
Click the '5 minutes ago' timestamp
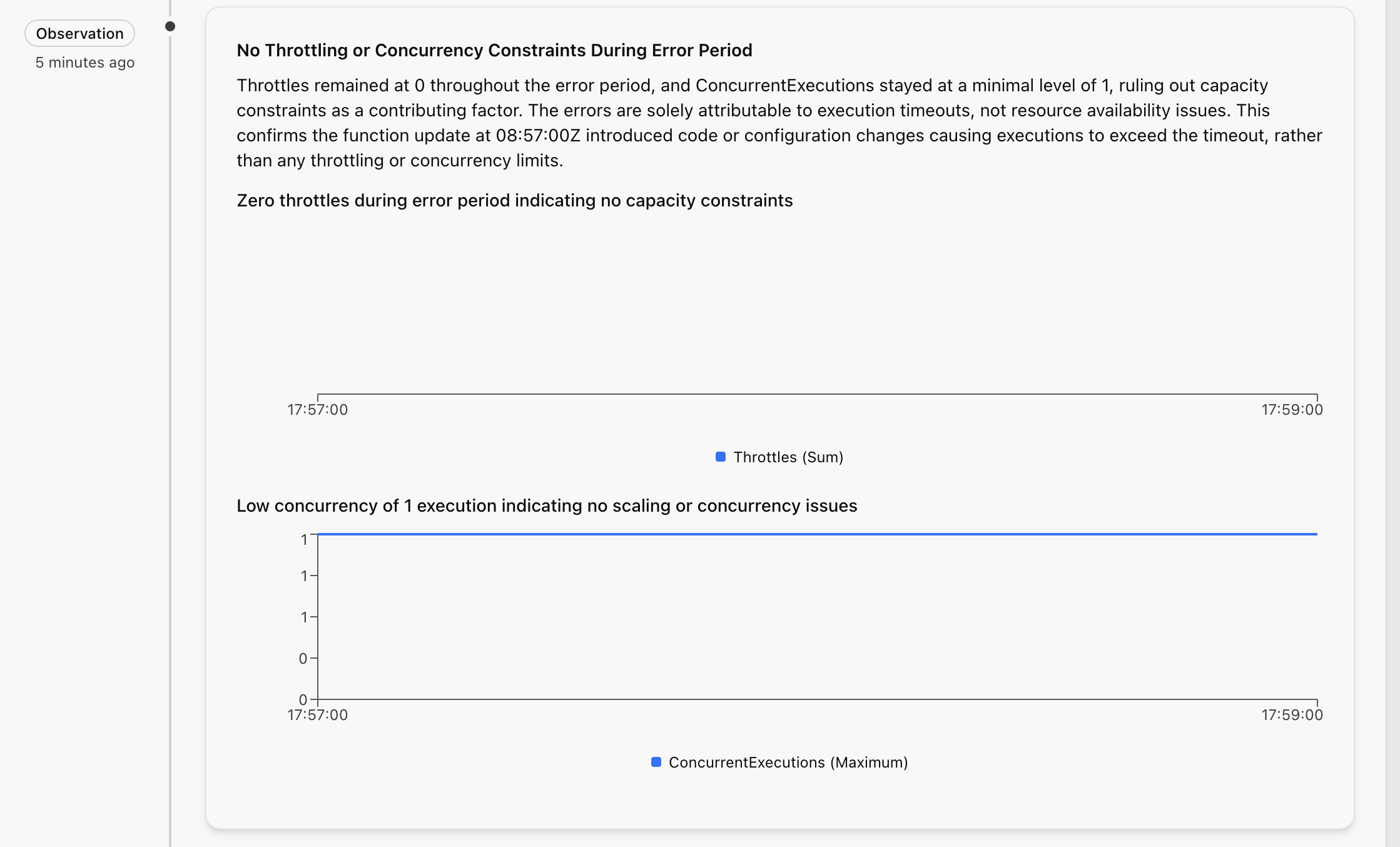85,63
